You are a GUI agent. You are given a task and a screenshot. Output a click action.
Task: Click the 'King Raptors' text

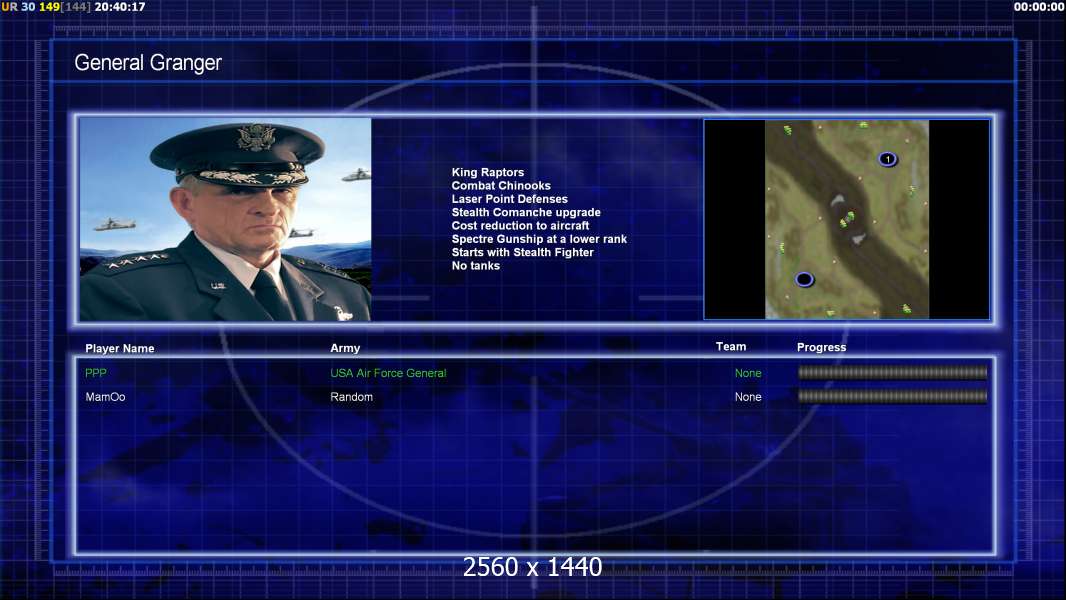[x=487, y=172]
